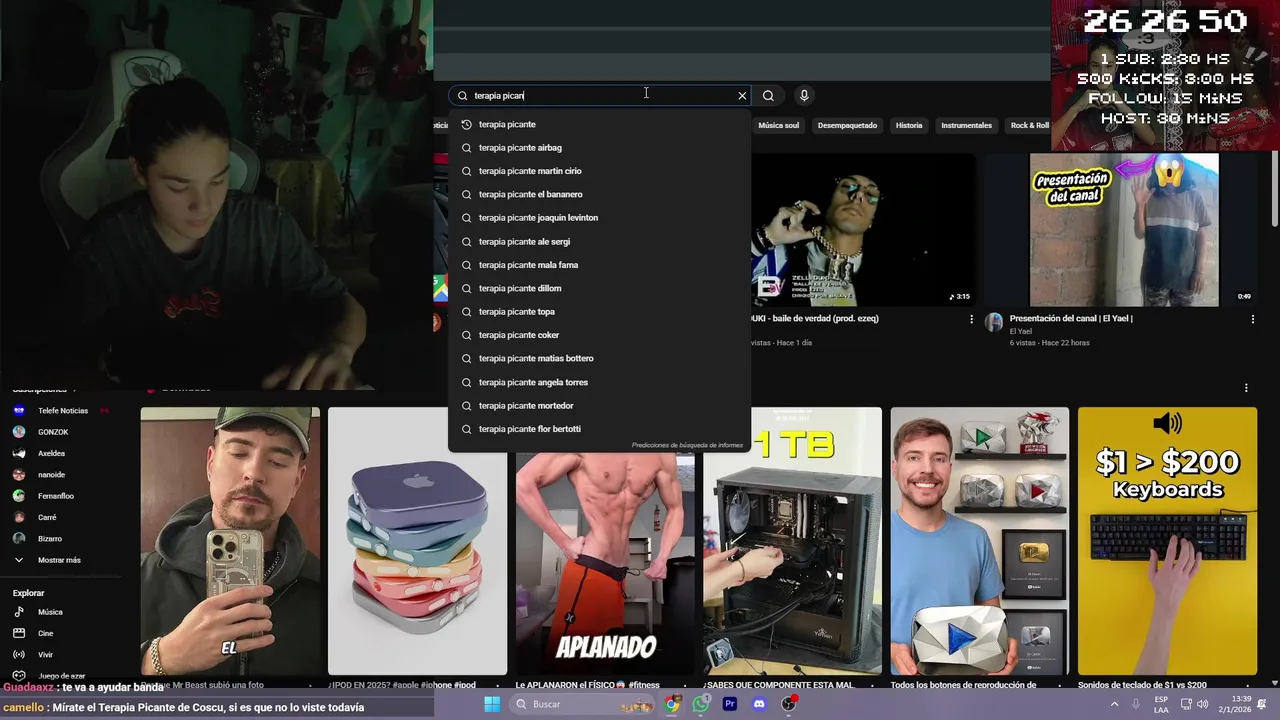1280x720 pixels.
Task: Click the taskbar 'Buscar' search box
Action: coord(585,704)
